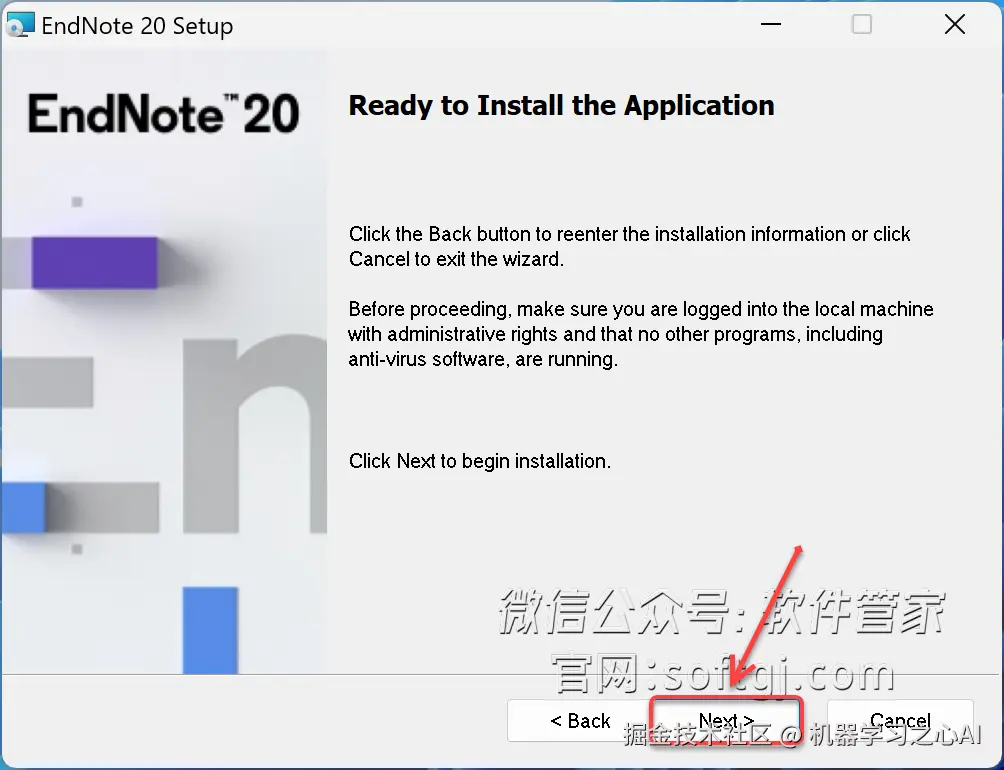Viewport: 1004px width, 770px height.
Task: Click the EndNote 20 logo in the sidebar
Action: click(163, 114)
